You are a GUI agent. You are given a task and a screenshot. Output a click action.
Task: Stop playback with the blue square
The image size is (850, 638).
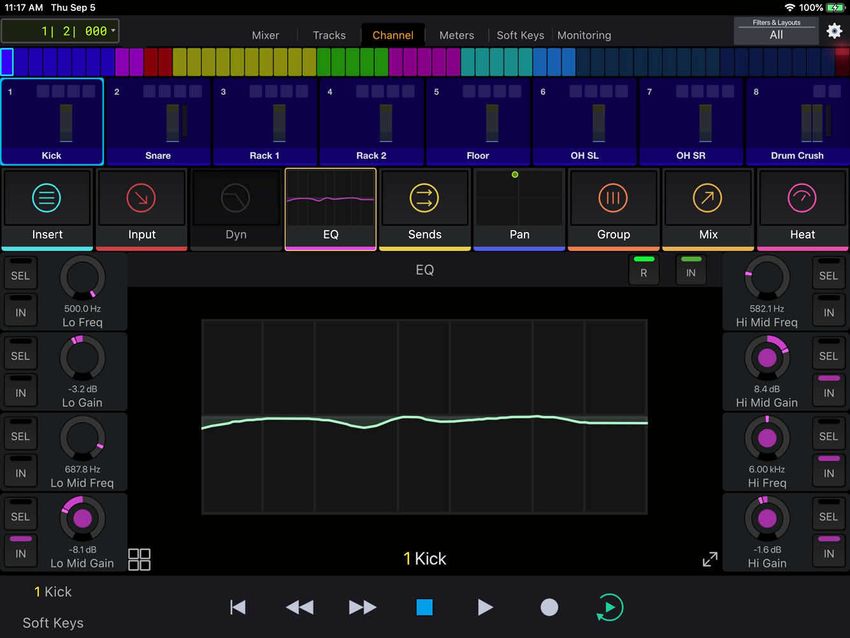coord(424,607)
